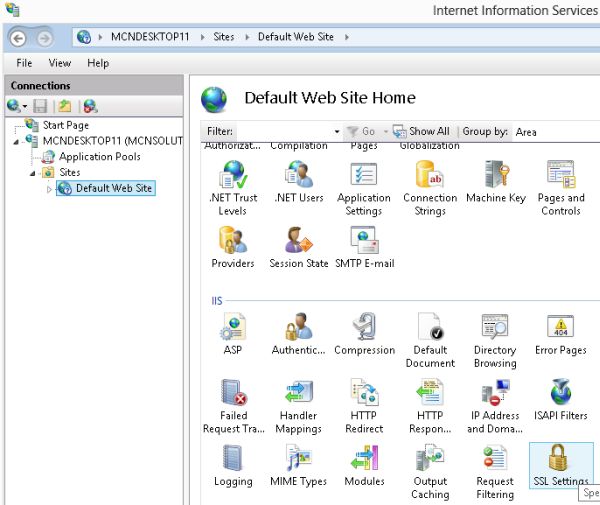Open the HTTP Redirect feature
The height and width of the screenshot is (505, 600).
pos(364,406)
